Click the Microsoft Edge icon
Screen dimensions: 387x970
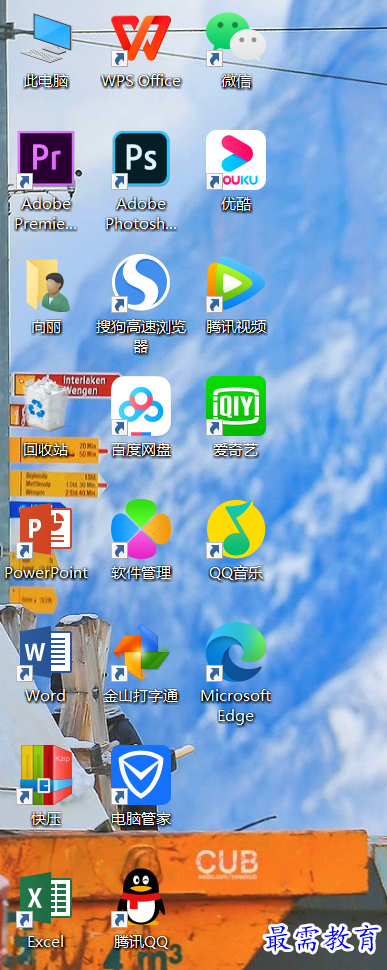236,652
